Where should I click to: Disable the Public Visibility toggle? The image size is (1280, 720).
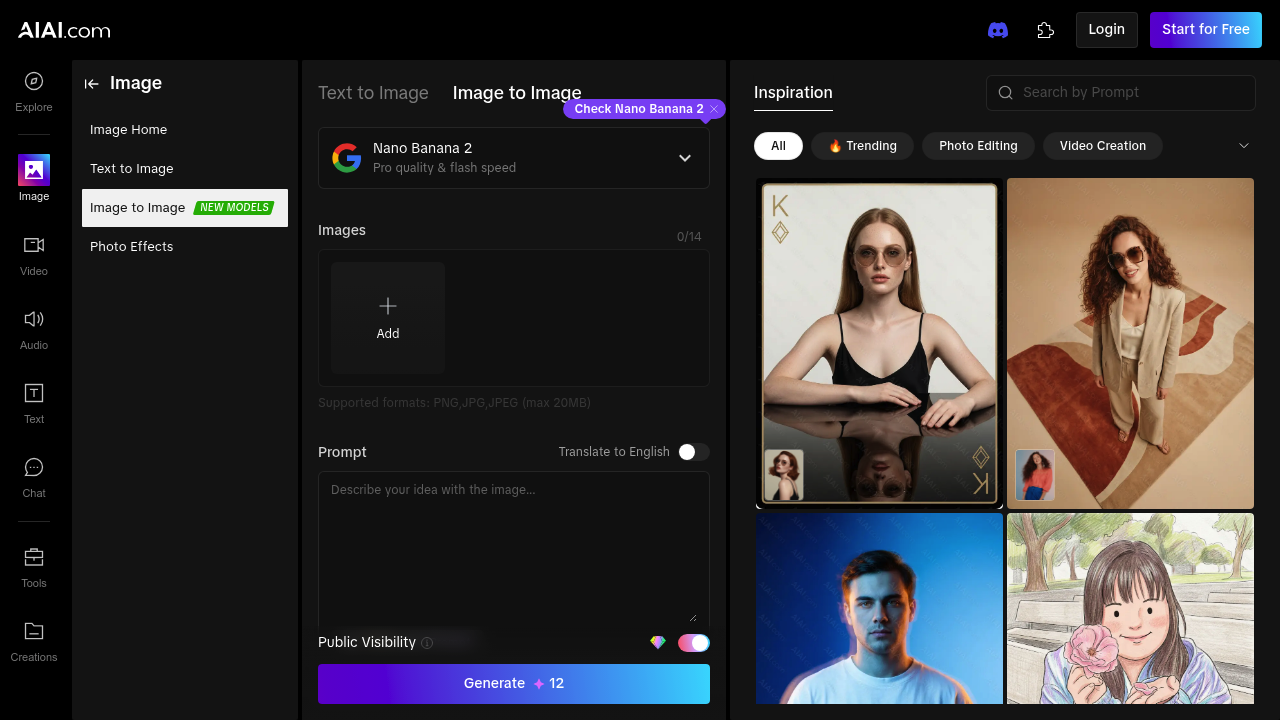[x=694, y=643]
